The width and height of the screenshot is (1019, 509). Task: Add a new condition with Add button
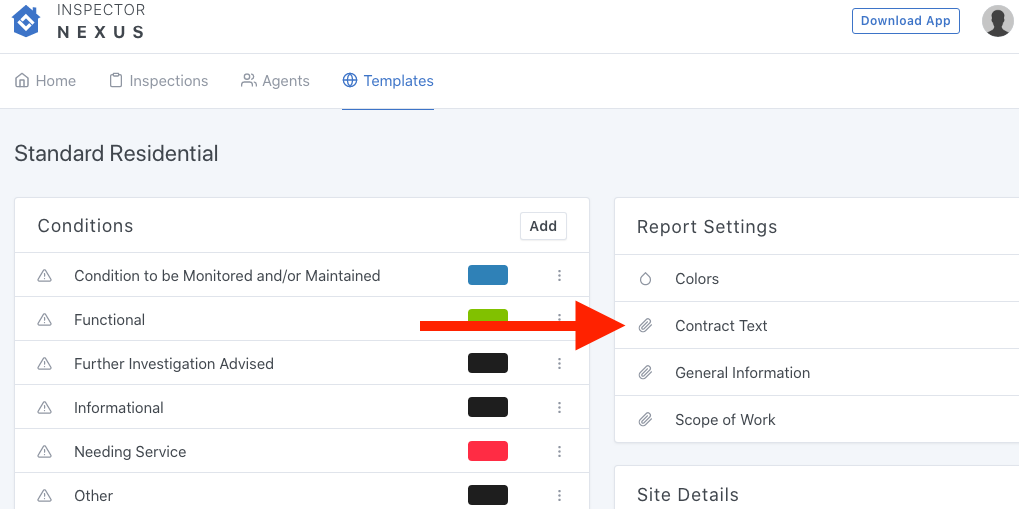point(543,226)
